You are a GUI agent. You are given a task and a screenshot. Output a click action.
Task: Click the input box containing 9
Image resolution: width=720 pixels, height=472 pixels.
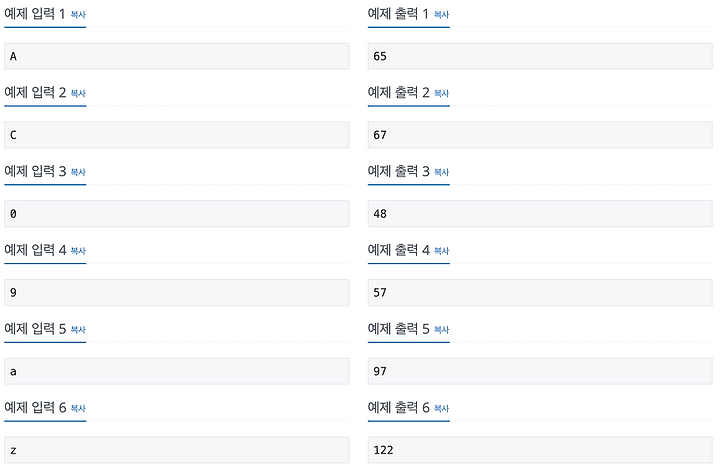point(177,292)
